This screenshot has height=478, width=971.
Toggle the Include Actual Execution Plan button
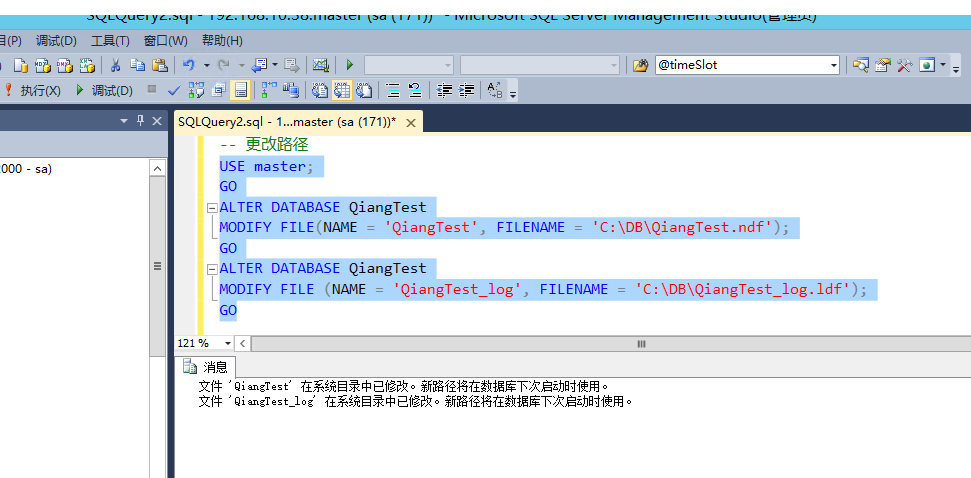click(268, 90)
